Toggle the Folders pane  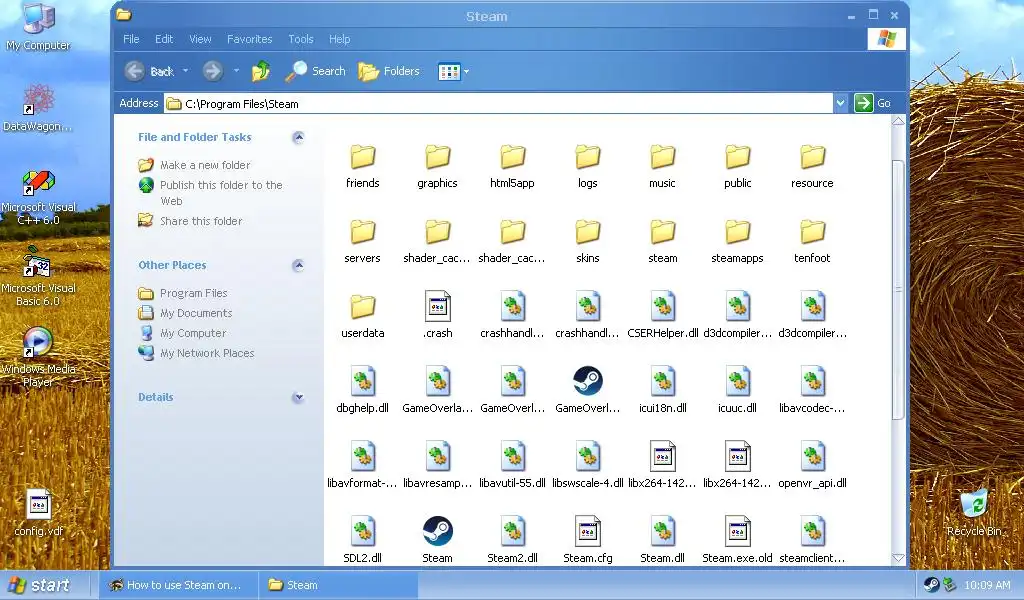389,71
